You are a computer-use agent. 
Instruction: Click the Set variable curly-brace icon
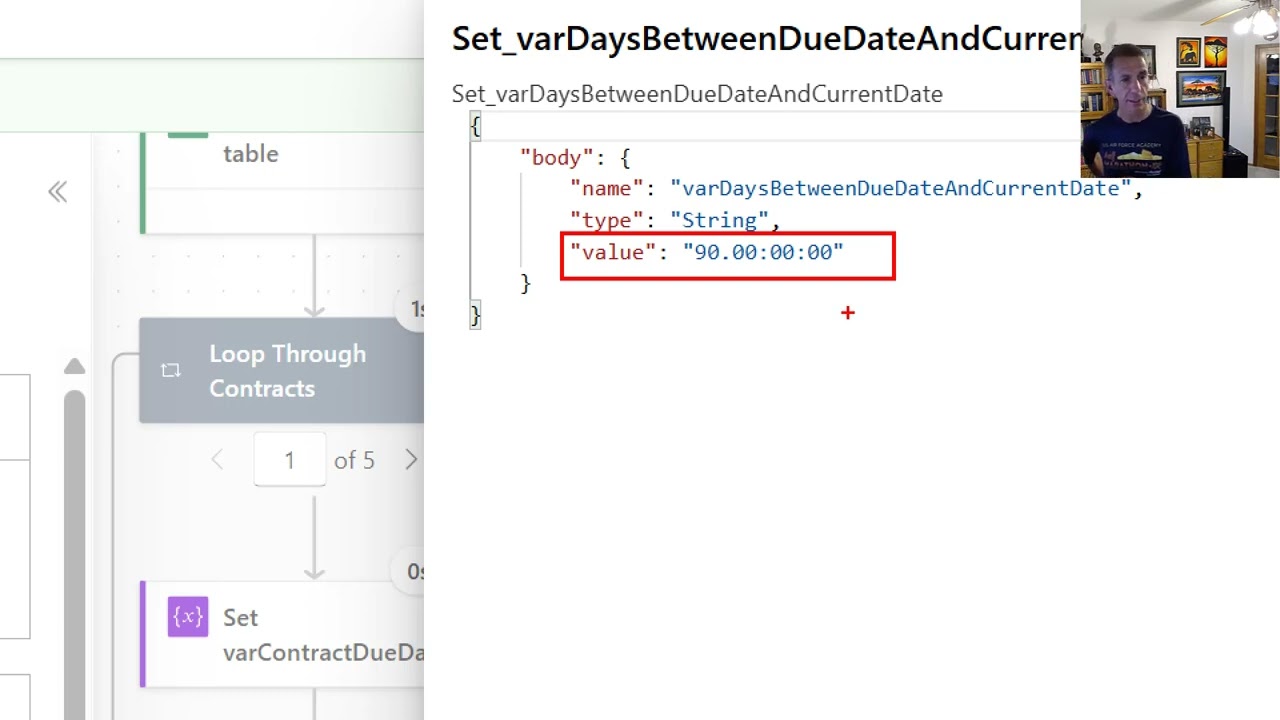(188, 617)
